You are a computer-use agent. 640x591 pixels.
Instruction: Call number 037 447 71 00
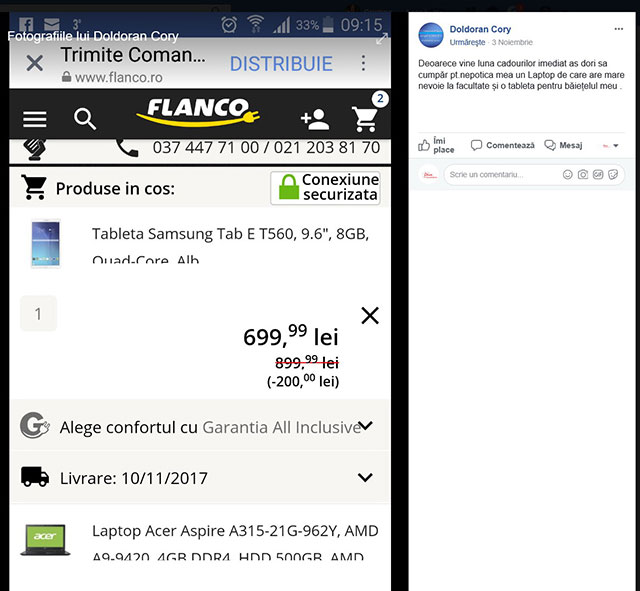click(x=206, y=147)
